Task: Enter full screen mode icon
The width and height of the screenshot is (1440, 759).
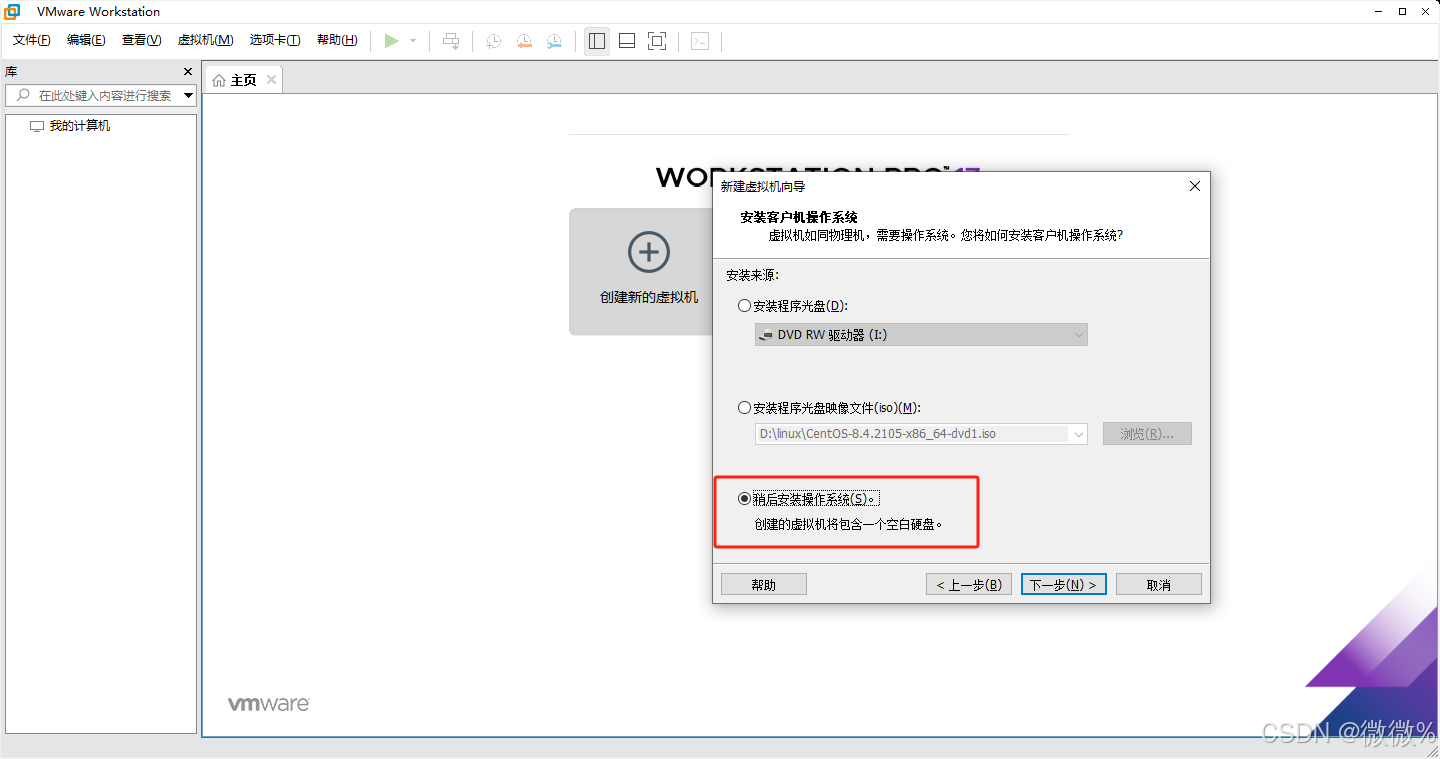Action: pos(657,41)
